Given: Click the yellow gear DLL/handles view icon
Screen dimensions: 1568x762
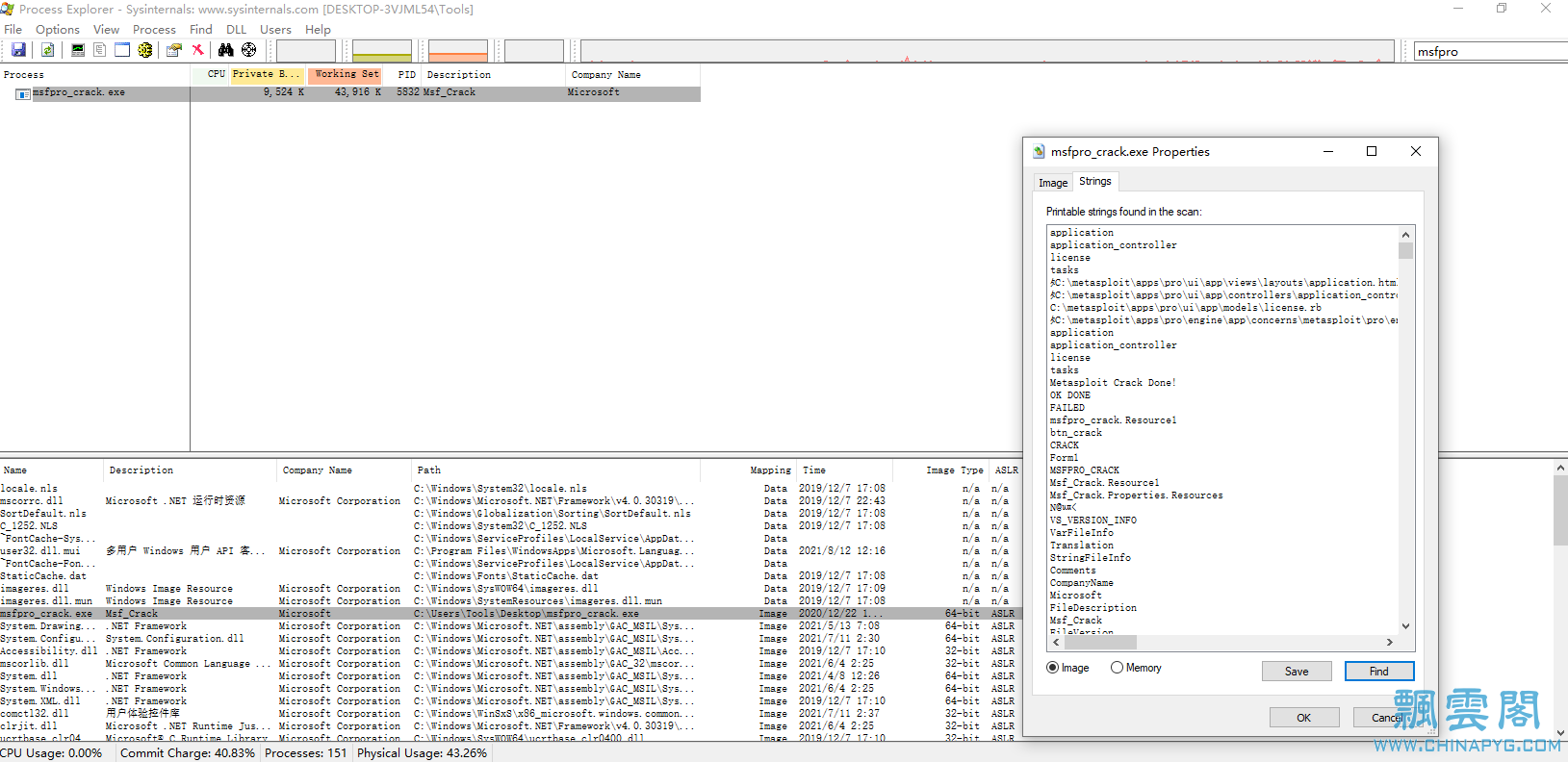Looking at the screenshot, I should (x=145, y=50).
